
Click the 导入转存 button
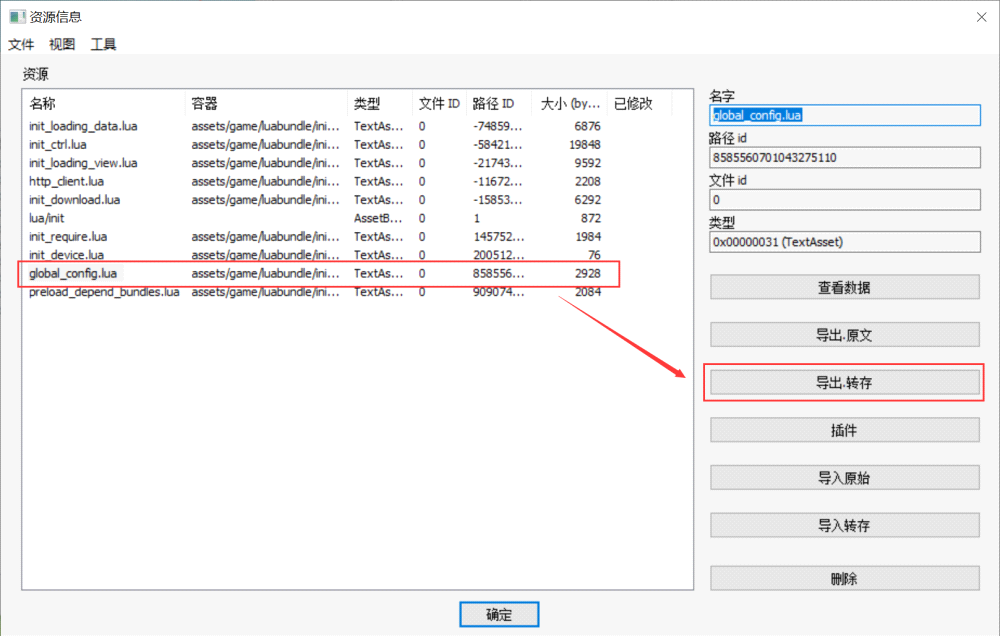844,525
